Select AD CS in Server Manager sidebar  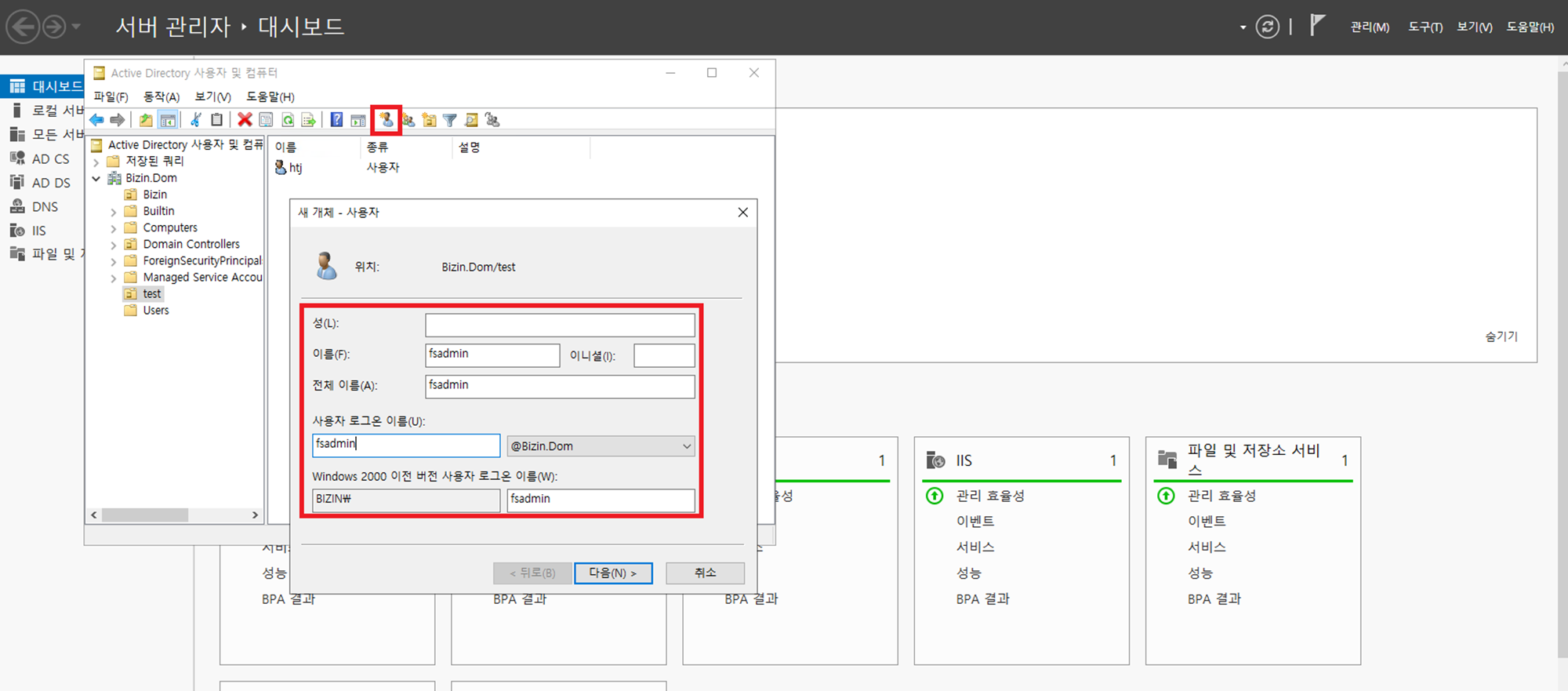click(50, 158)
